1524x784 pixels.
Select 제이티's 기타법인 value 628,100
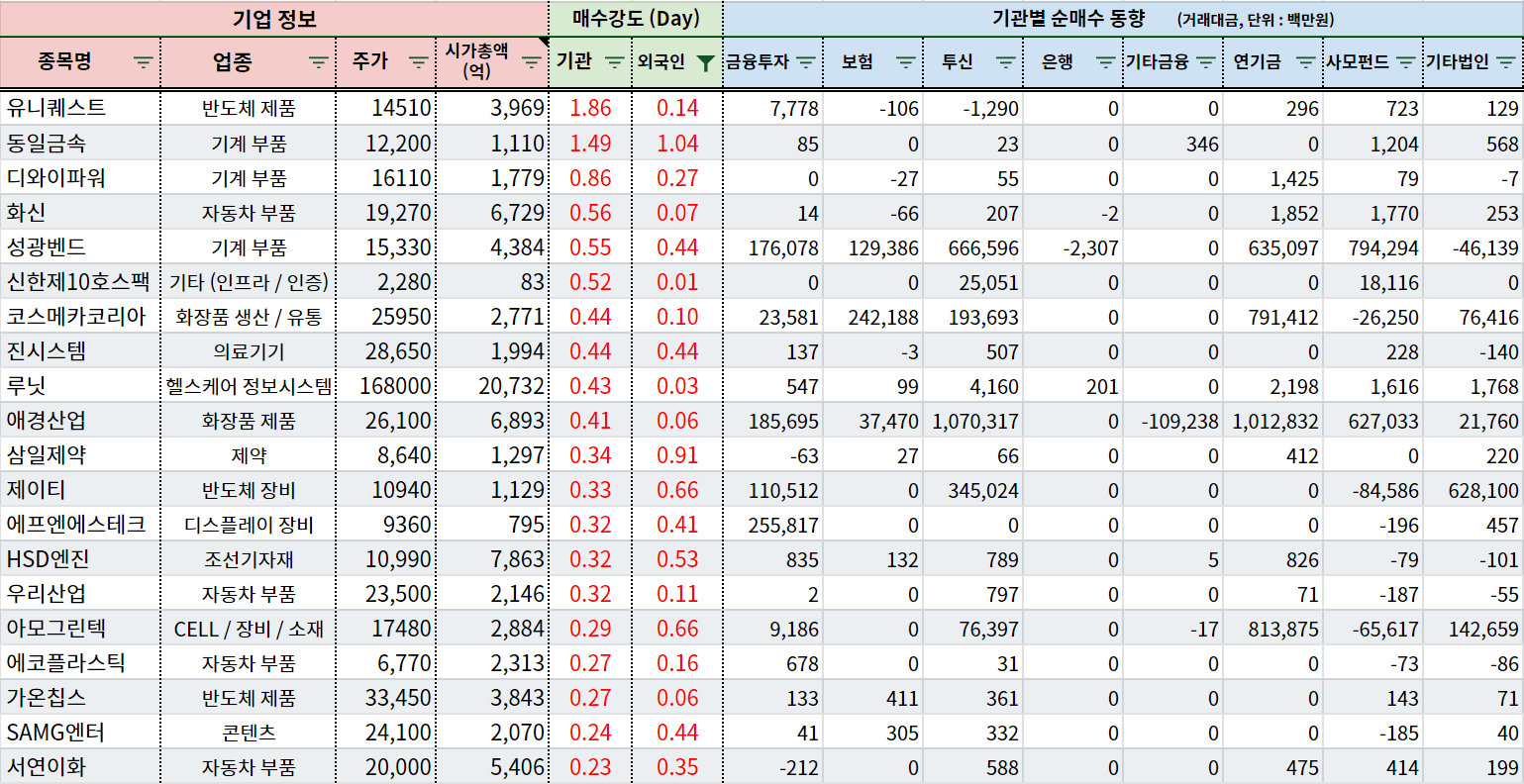click(x=1473, y=489)
